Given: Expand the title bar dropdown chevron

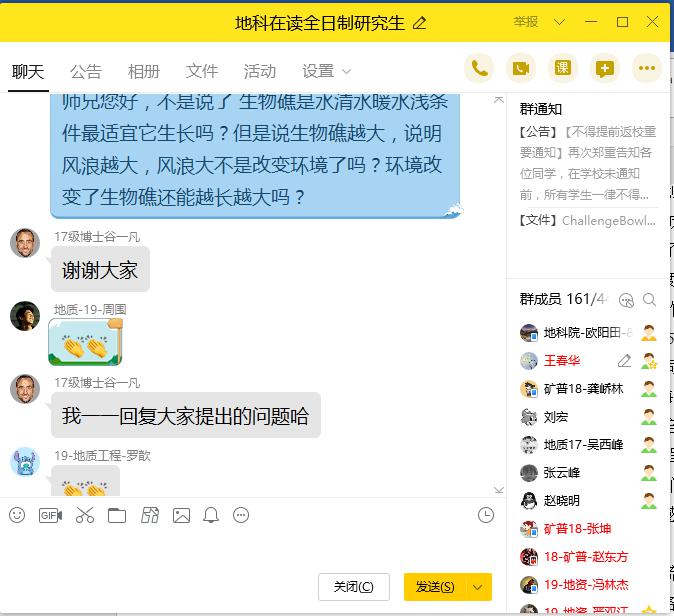Looking at the screenshot, I should click(x=559, y=22).
